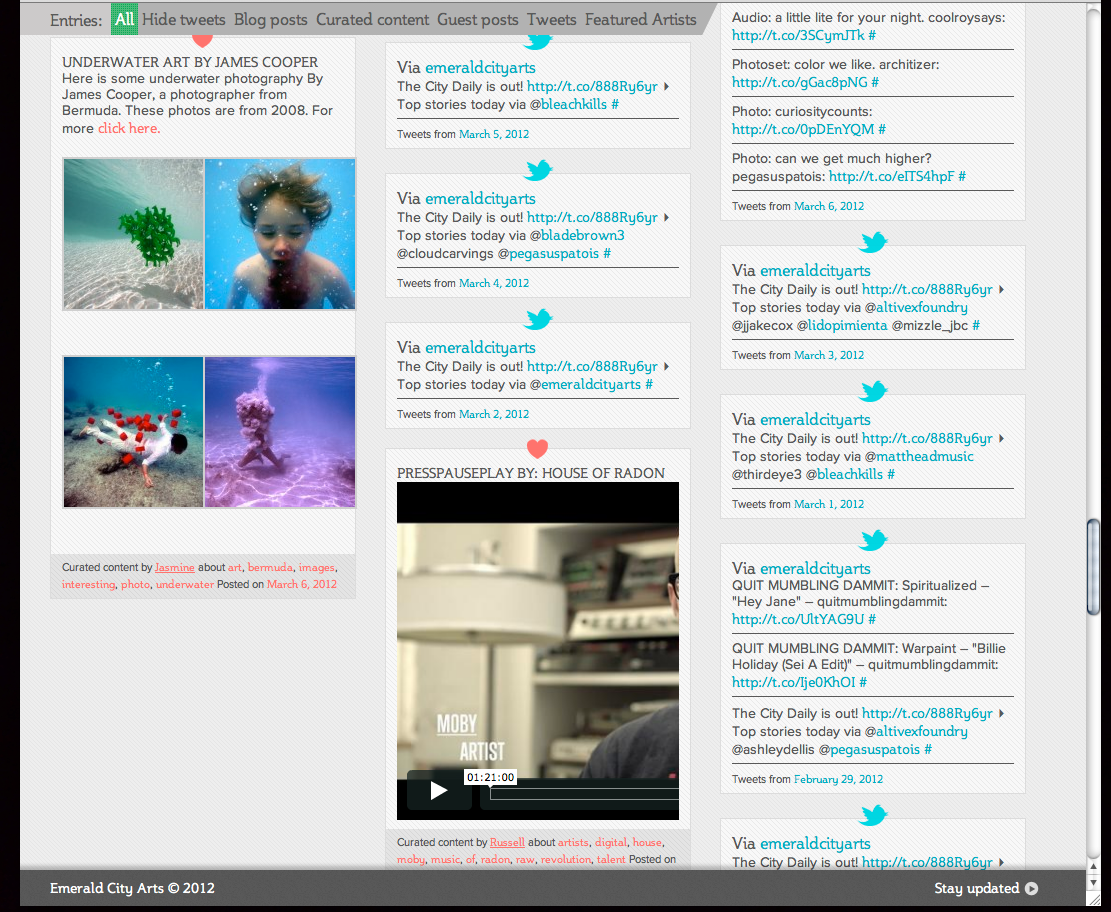Open the @altivexfoundry link in March 3 tweet
The height and width of the screenshot is (912, 1111).
(x=921, y=307)
